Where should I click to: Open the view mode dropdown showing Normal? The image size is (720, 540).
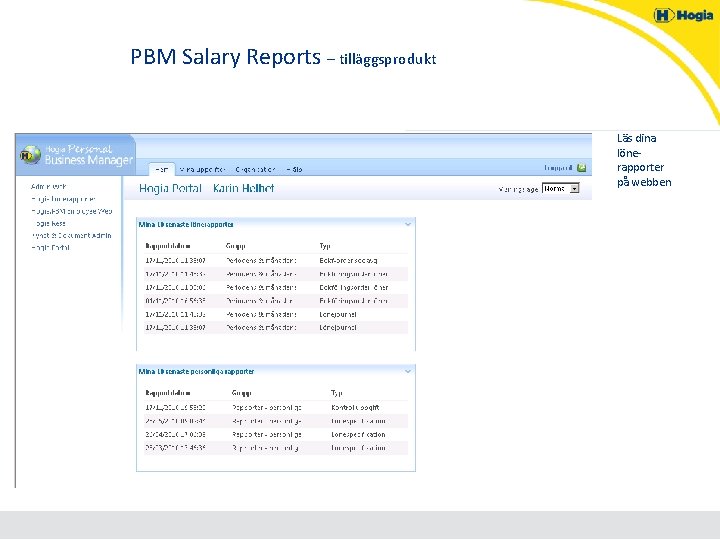tap(561, 188)
